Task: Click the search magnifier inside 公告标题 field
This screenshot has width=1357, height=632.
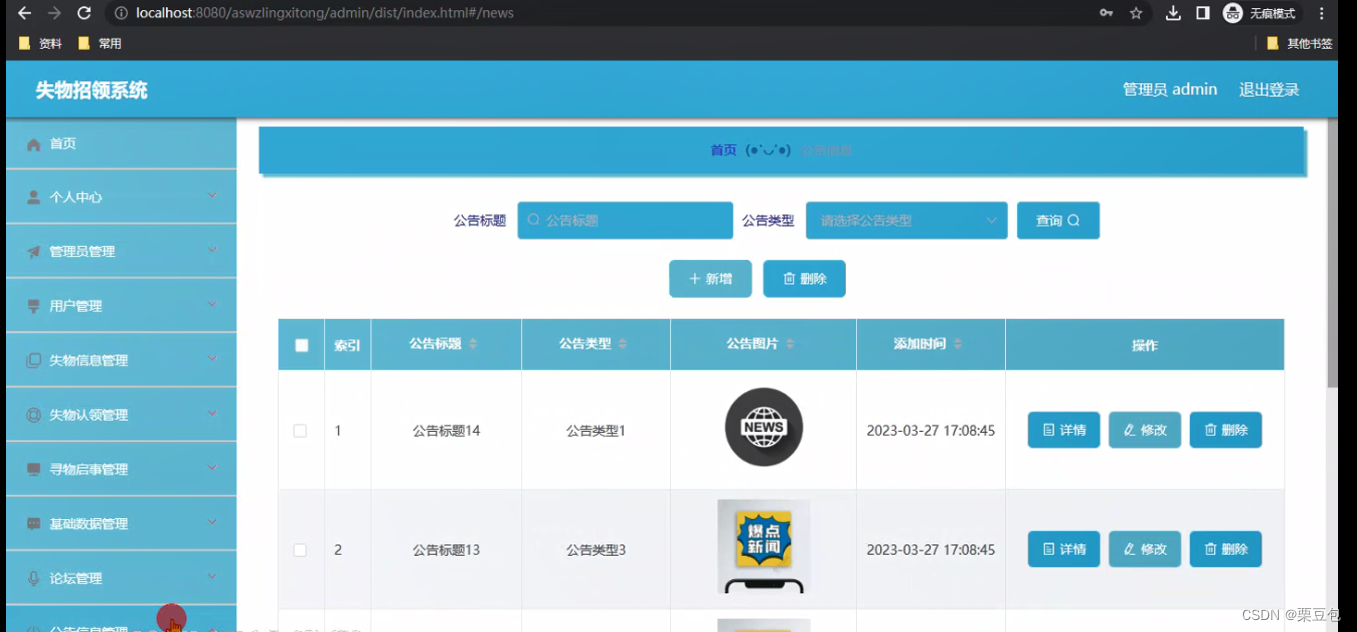Action: click(x=533, y=220)
